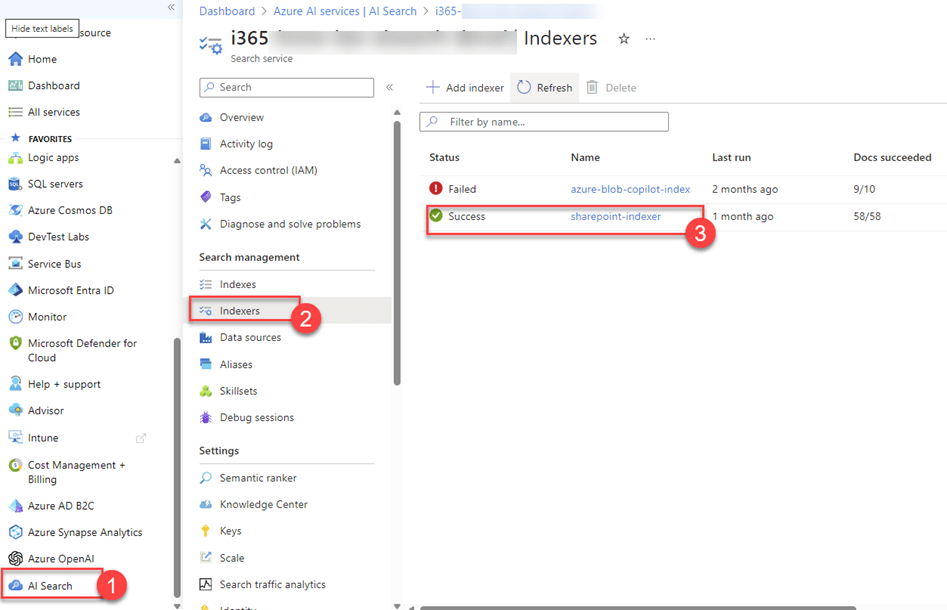Click the Microsoft Entra ID icon
Screen dimensions: 947x610
pos(15,290)
